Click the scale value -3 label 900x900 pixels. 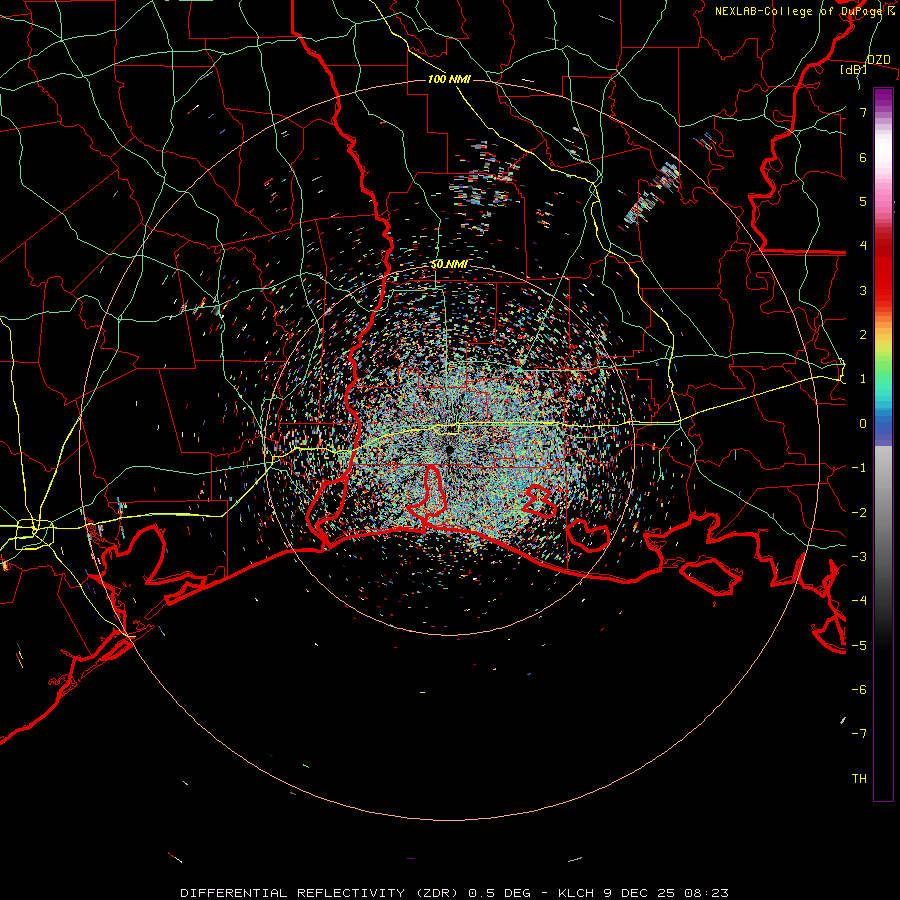pyautogui.click(x=859, y=557)
